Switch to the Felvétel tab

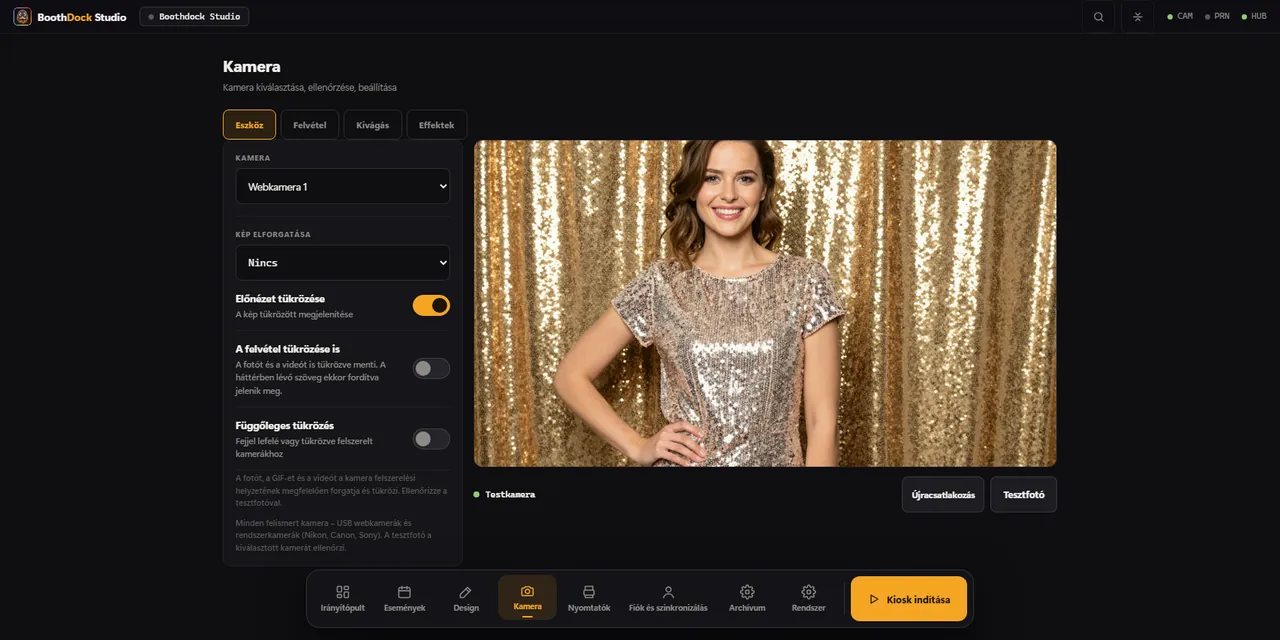point(310,125)
